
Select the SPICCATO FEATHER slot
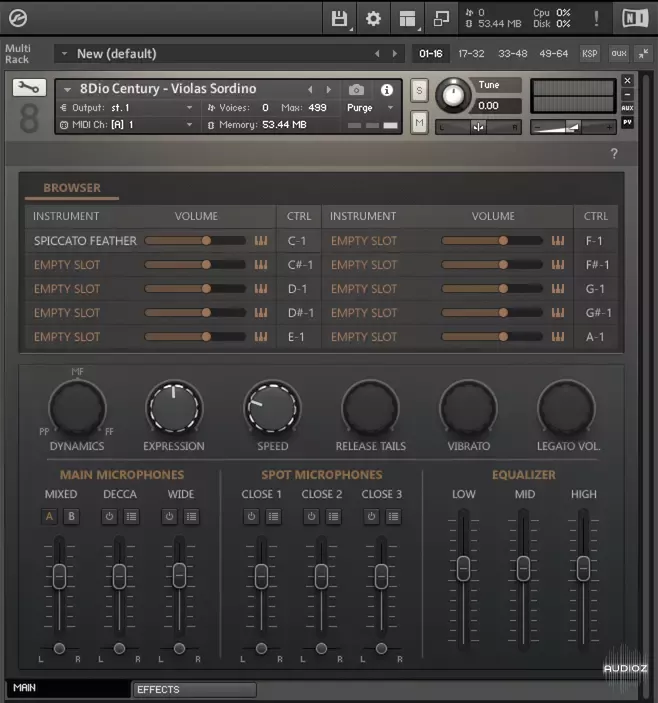coord(85,241)
